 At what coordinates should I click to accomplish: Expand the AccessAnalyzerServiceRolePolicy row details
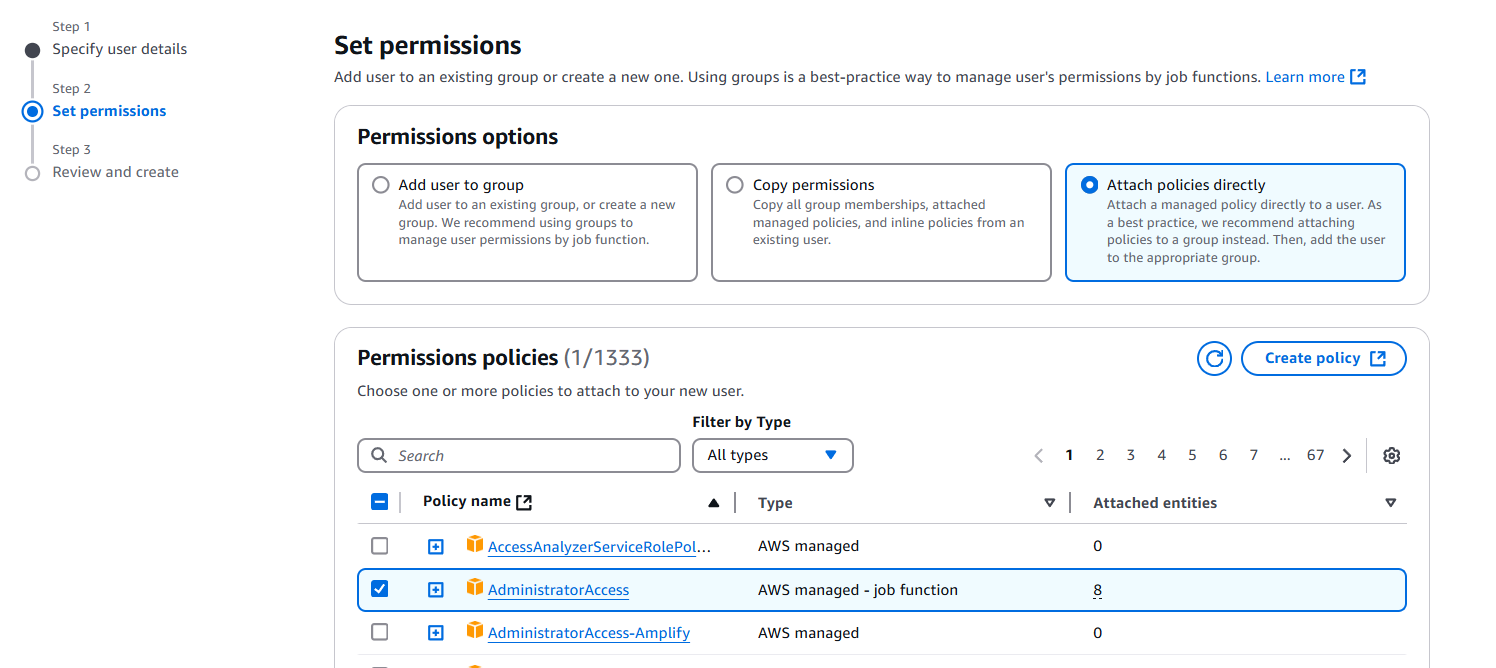(436, 547)
